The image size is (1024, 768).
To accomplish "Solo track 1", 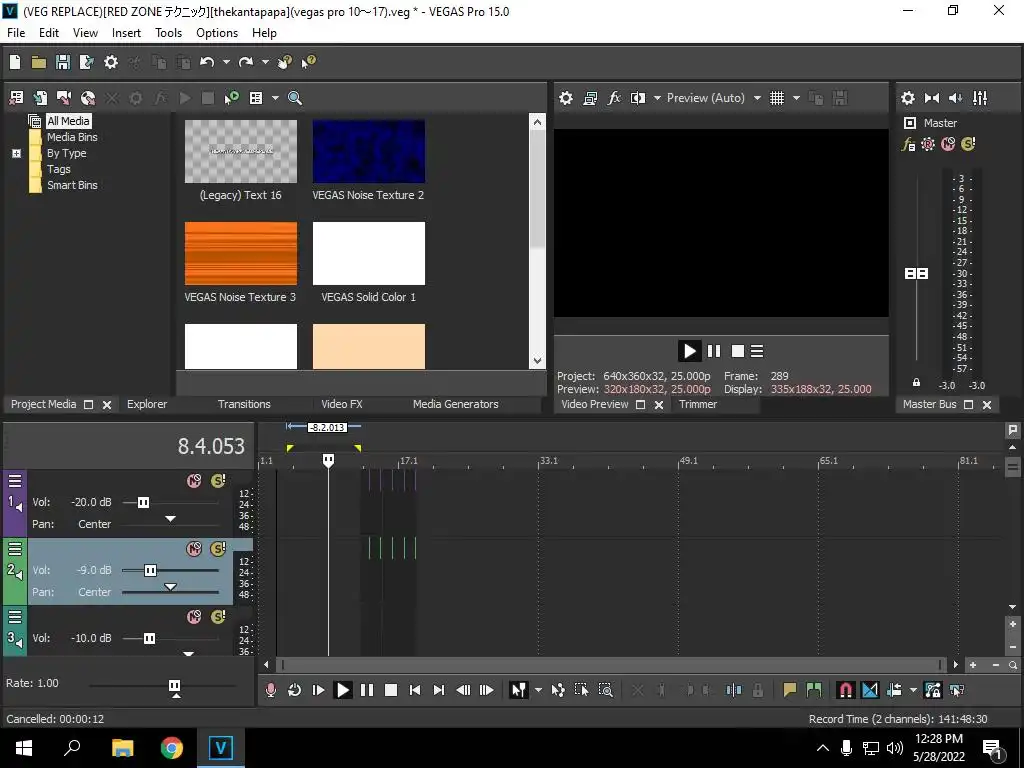I will [x=218, y=481].
